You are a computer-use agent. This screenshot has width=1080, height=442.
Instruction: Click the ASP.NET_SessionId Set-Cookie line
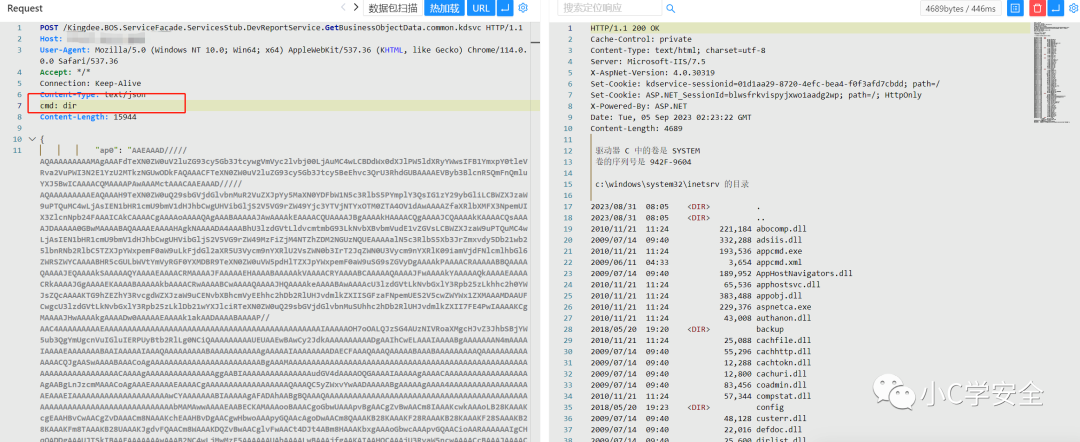tap(756, 95)
